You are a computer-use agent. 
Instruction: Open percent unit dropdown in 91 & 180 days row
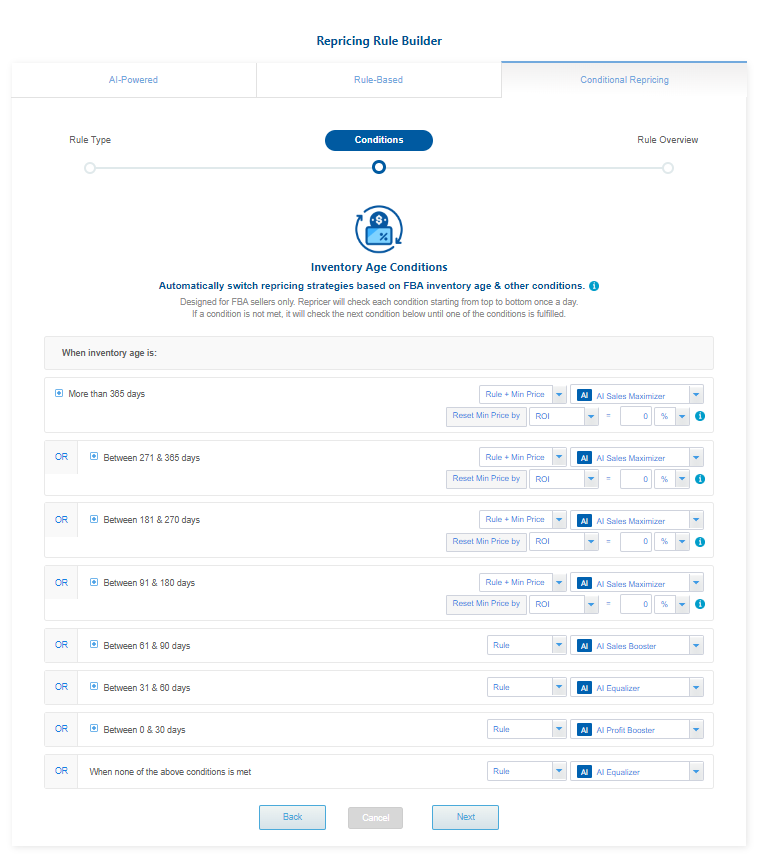(671, 604)
